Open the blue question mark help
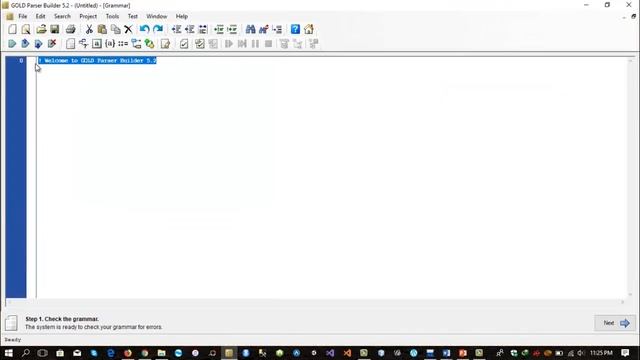The image size is (640, 360). click(295, 29)
